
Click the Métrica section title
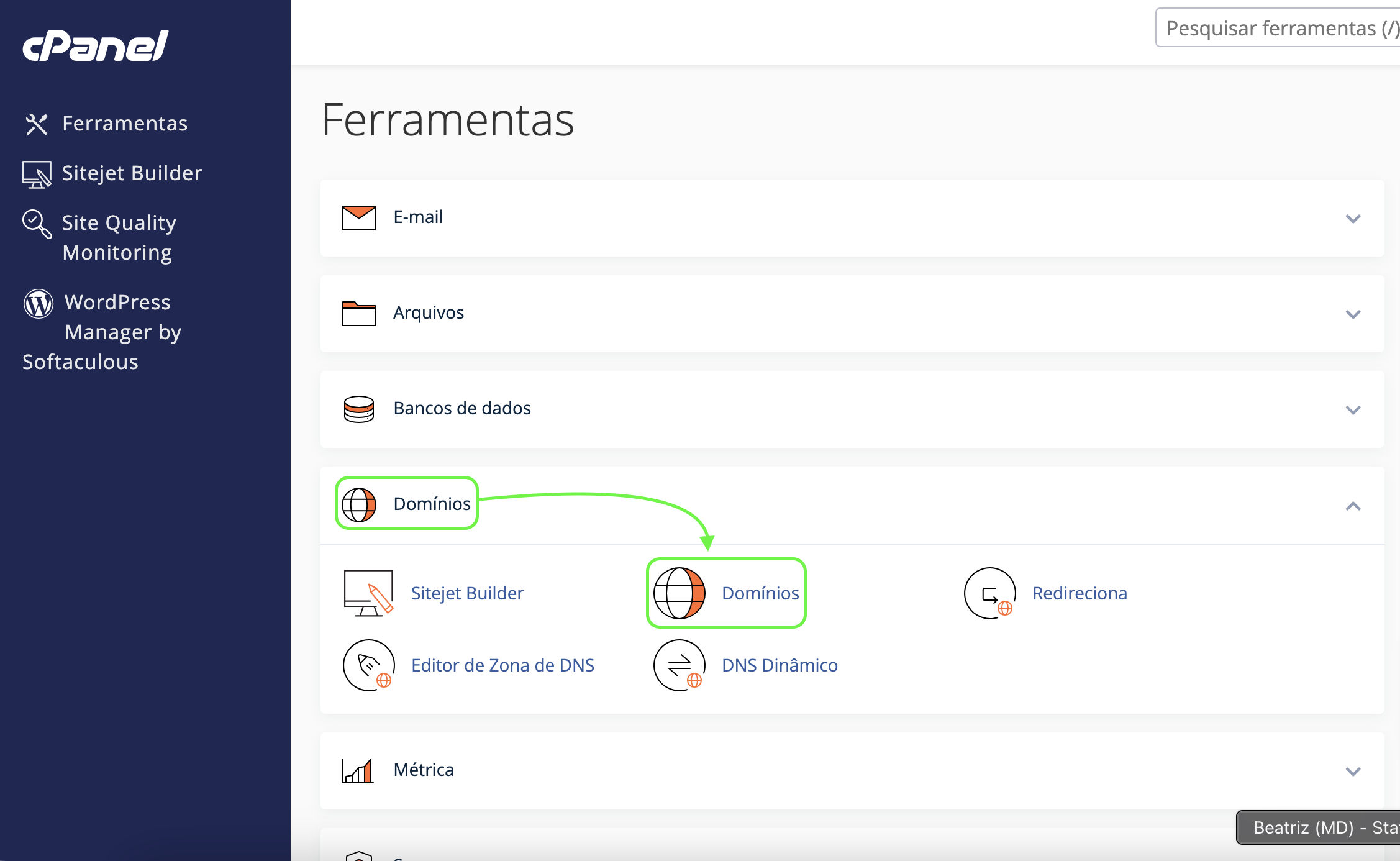point(424,770)
